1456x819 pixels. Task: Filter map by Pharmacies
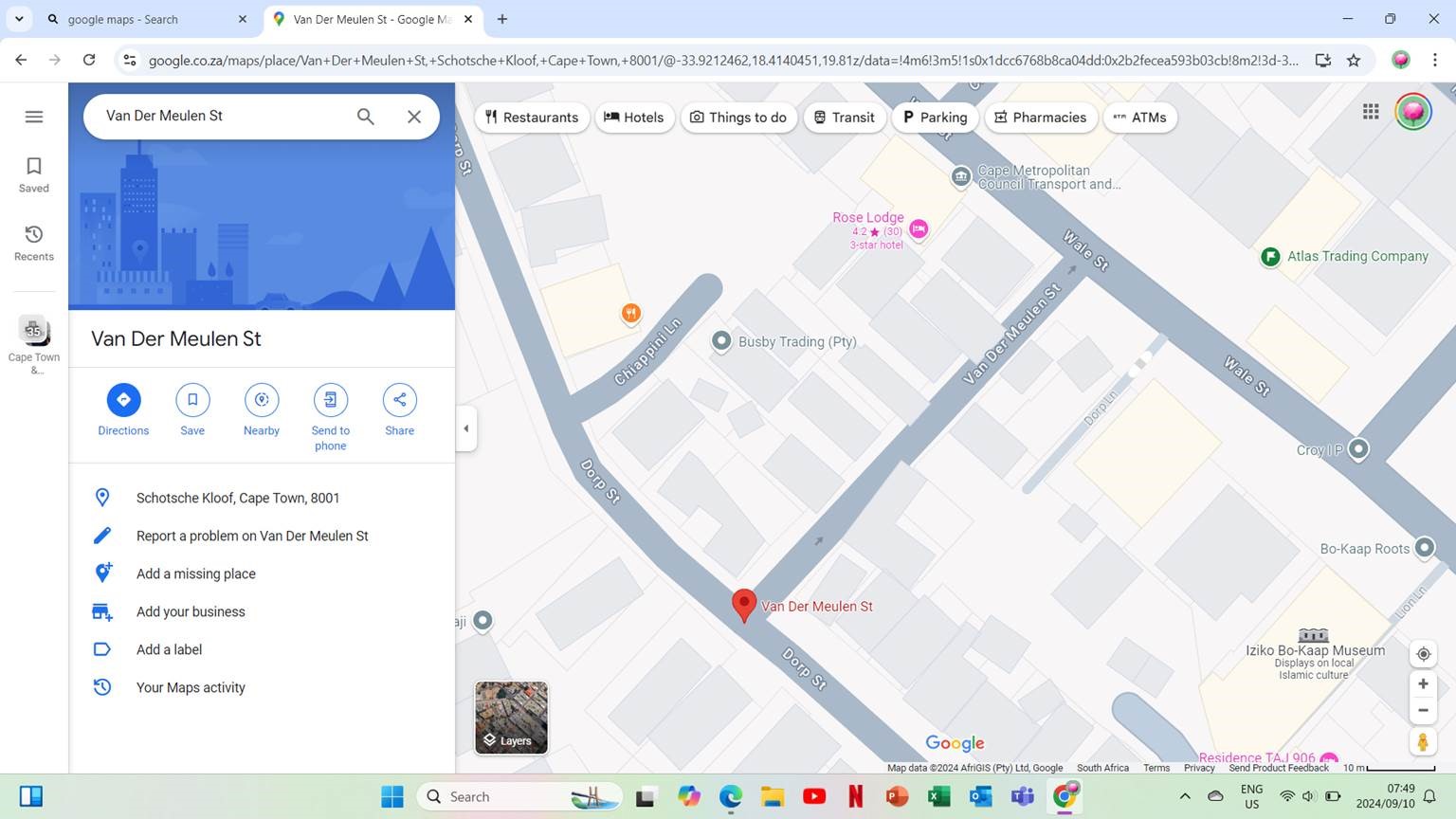(x=1041, y=118)
